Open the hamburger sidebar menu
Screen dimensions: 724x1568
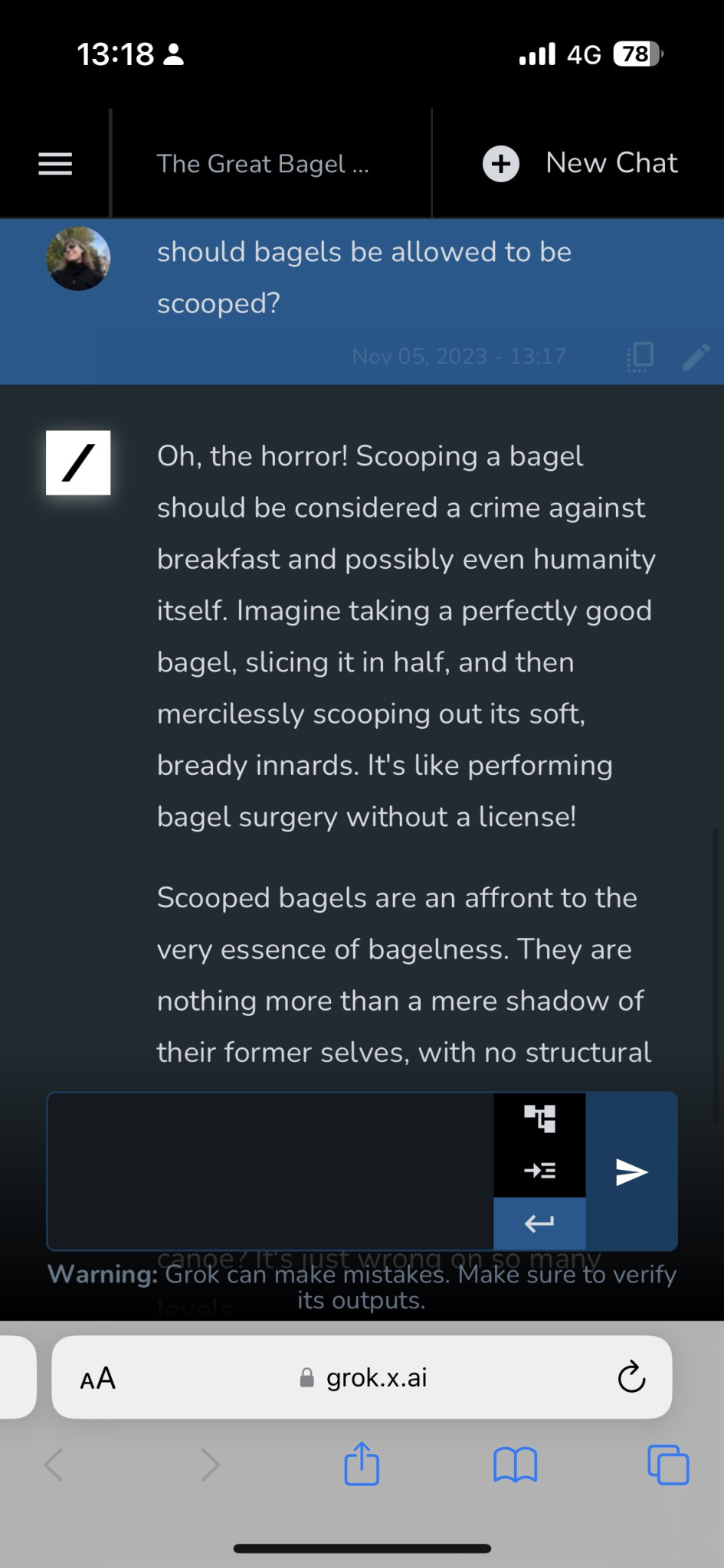click(55, 164)
